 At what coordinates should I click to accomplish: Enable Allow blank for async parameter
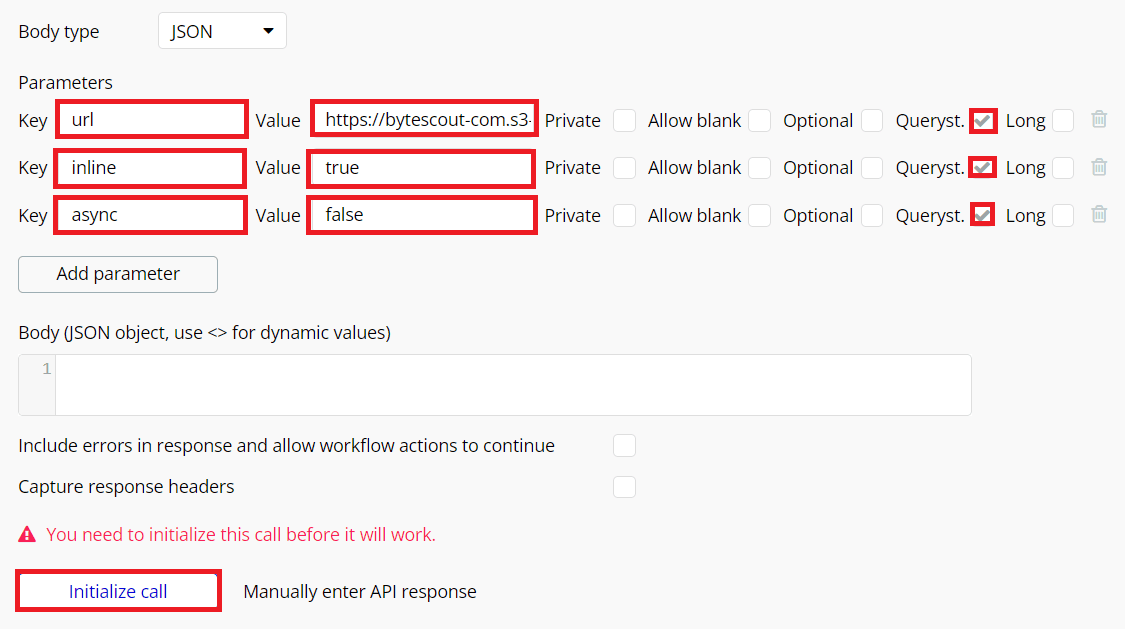tap(760, 215)
